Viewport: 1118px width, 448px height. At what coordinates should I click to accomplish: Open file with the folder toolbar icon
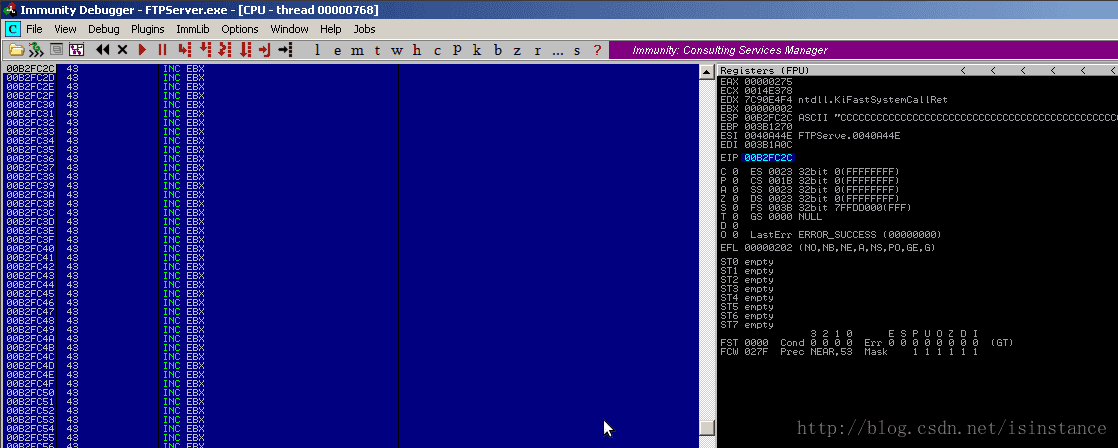click(16, 50)
